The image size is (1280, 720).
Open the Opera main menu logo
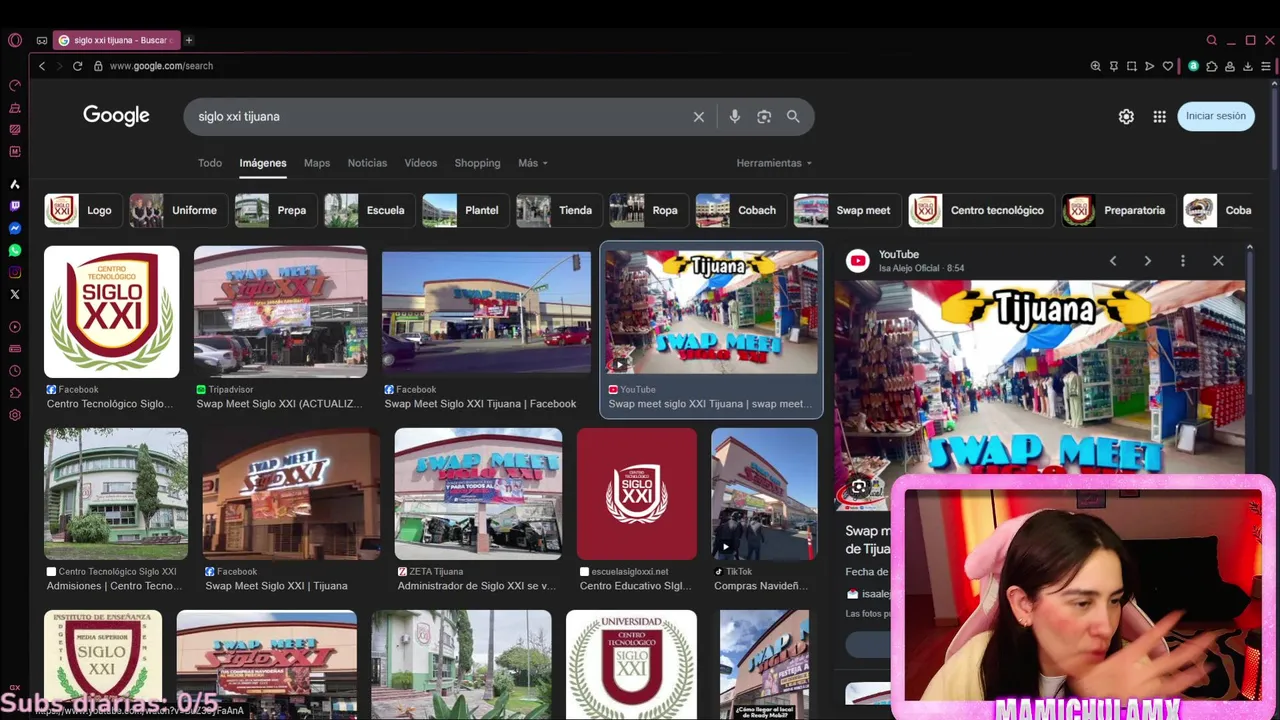[14, 40]
